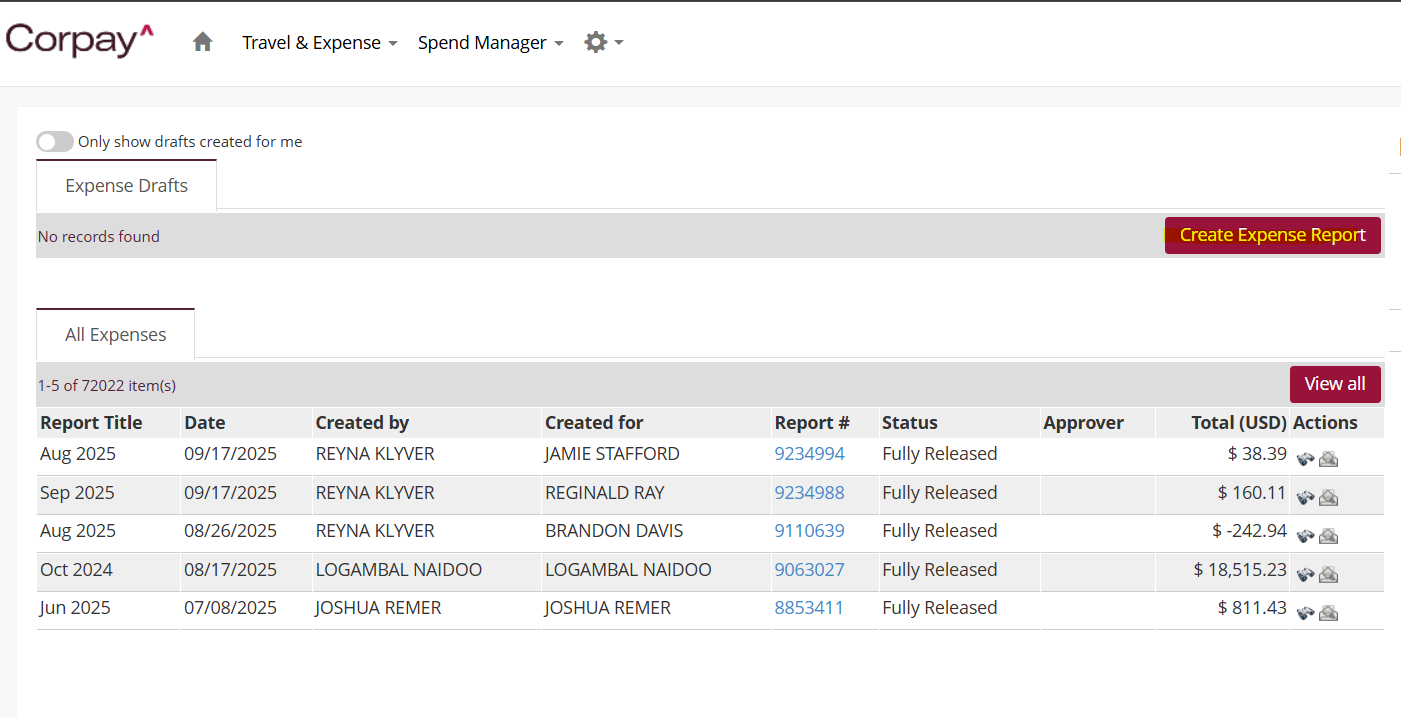This screenshot has width=1401, height=717.
Task: Open the settings gear dropdown
Action: (x=603, y=42)
